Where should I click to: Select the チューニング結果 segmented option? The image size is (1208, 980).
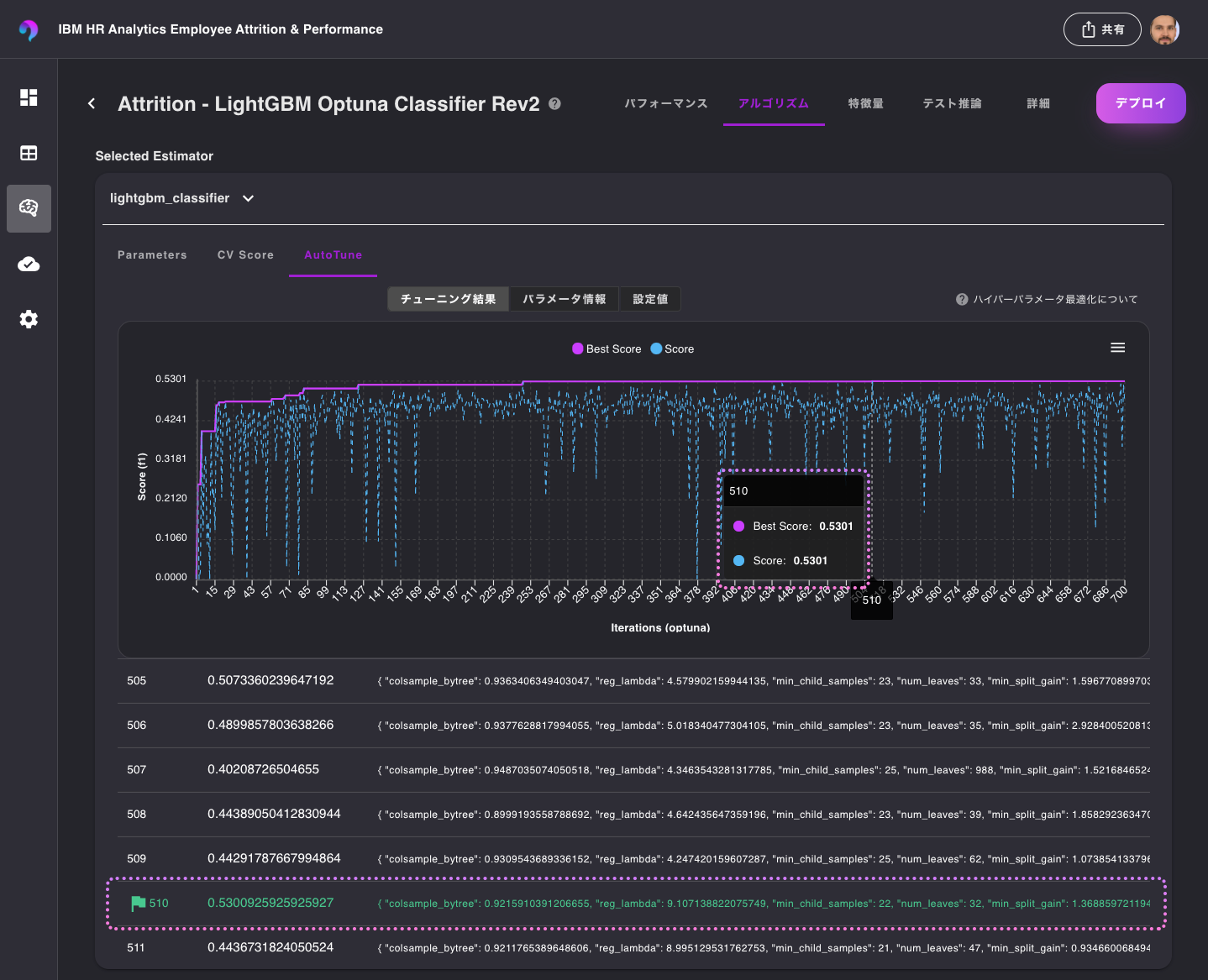point(448,299)
